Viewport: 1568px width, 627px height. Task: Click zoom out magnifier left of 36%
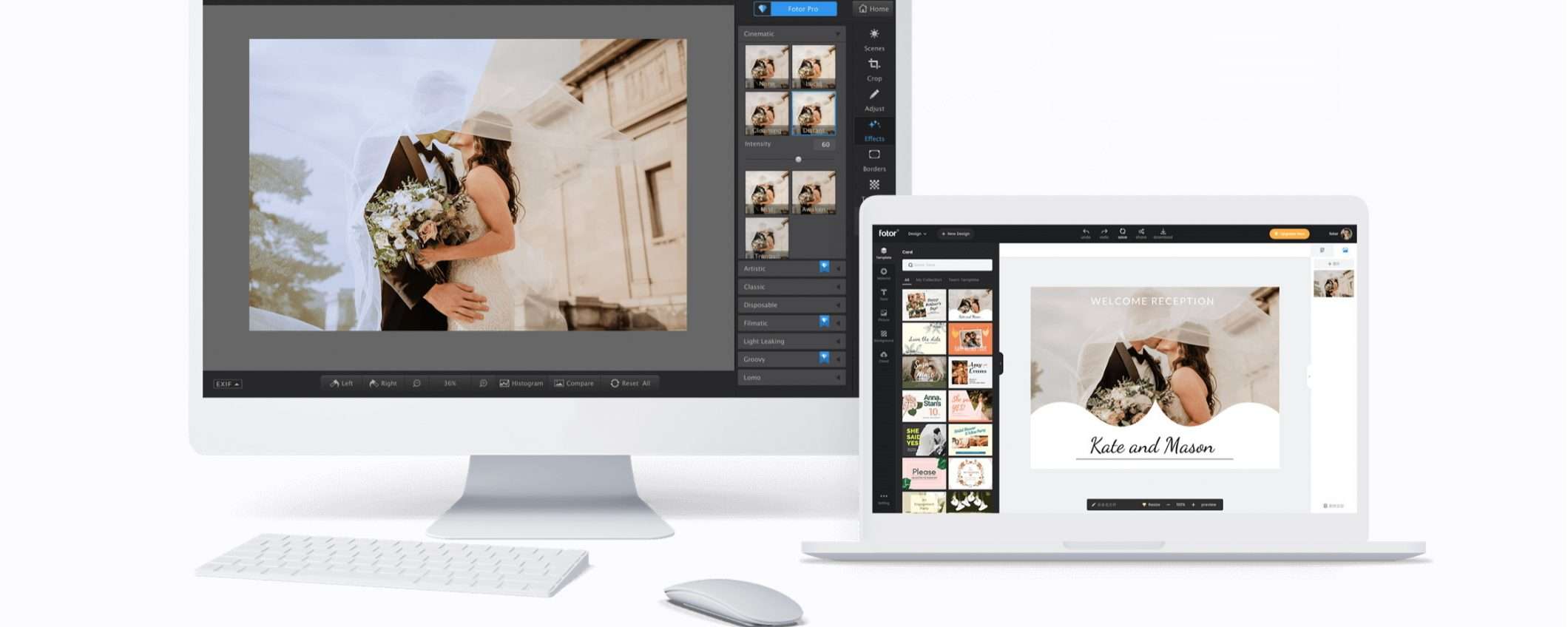(x=417, y=383)
